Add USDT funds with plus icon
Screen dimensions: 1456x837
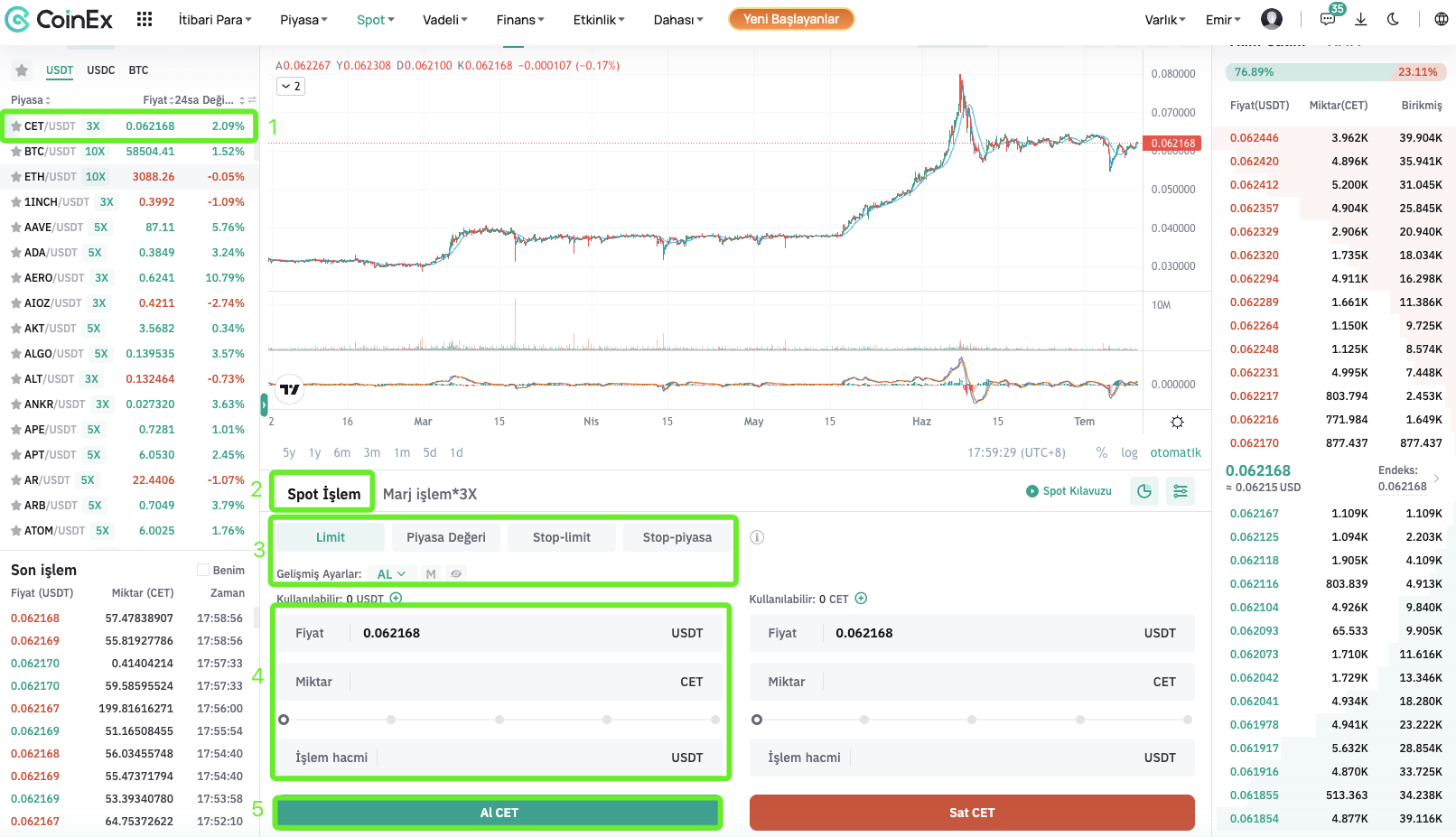[396, 599]
